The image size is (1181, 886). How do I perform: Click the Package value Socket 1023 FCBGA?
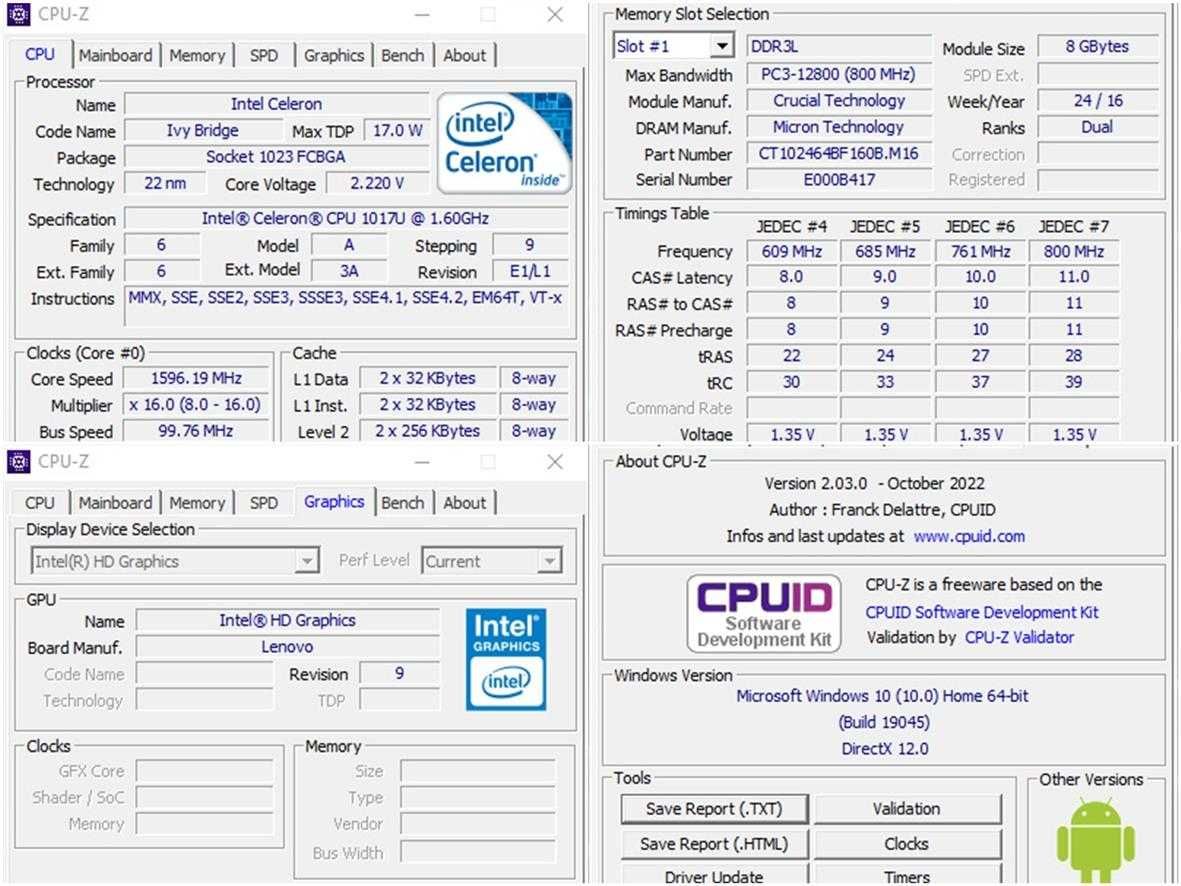[x=276, y=157]
